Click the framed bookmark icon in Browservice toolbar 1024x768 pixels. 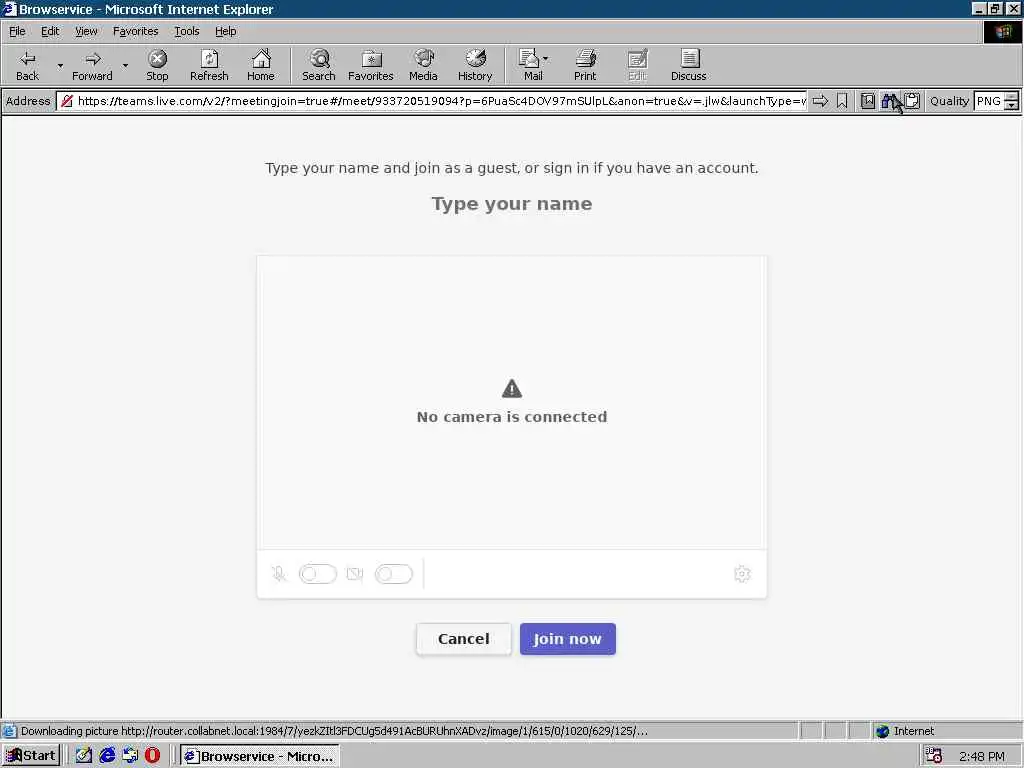coord(867,101)
